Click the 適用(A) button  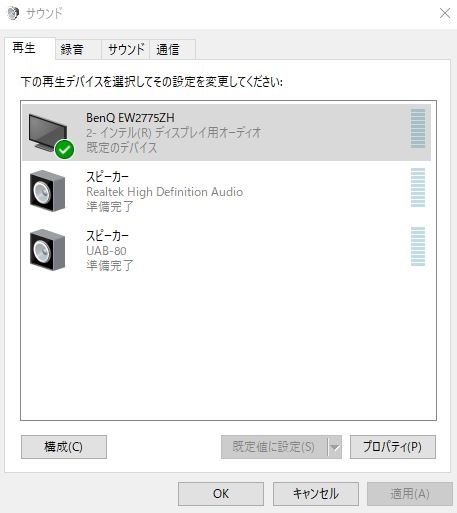click(410, 494)
